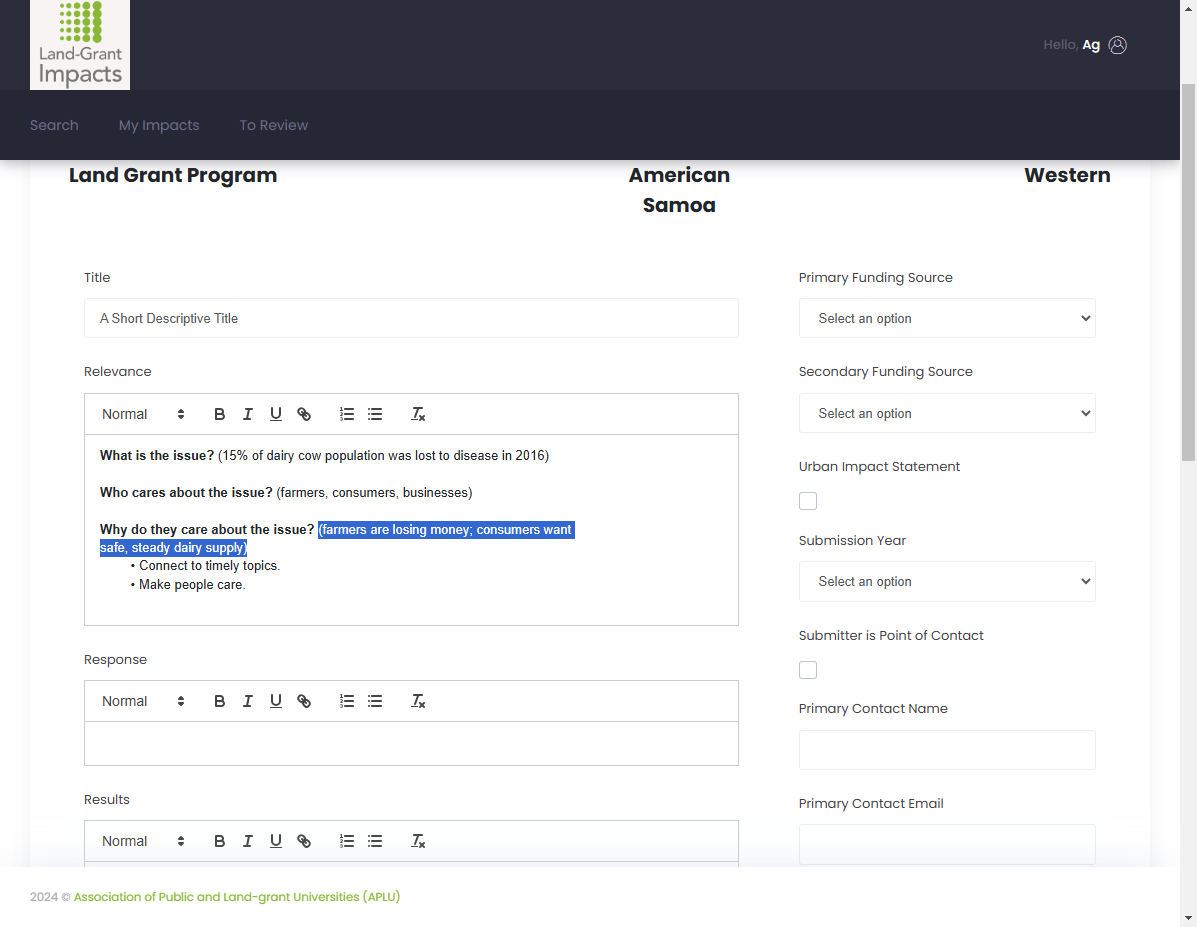Apply numbered list in Results editor
The height and width of the screenshot is (927, 1197).
(347, 841)
